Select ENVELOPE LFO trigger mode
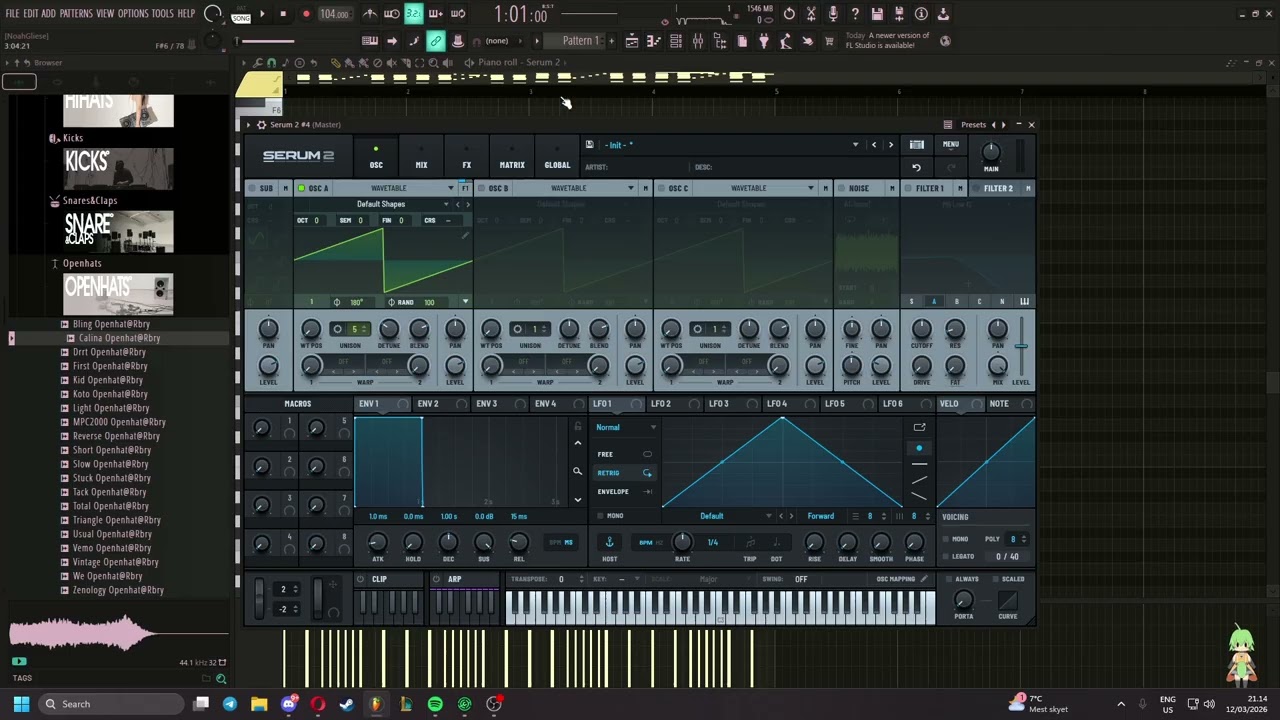This screenshot has height=720, width=1280. coord(625,492)
